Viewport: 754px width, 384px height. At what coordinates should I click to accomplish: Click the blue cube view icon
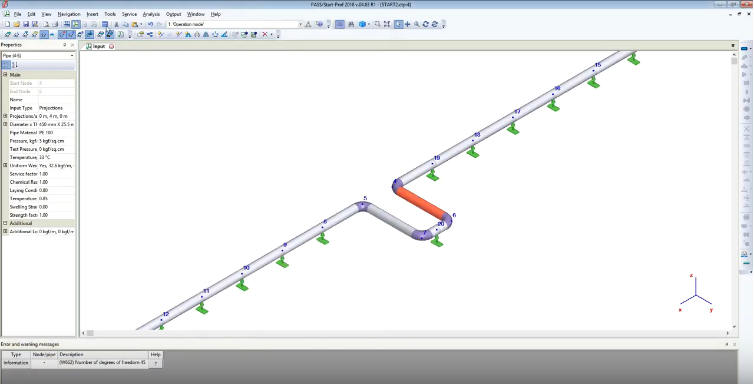coord(362,24)
